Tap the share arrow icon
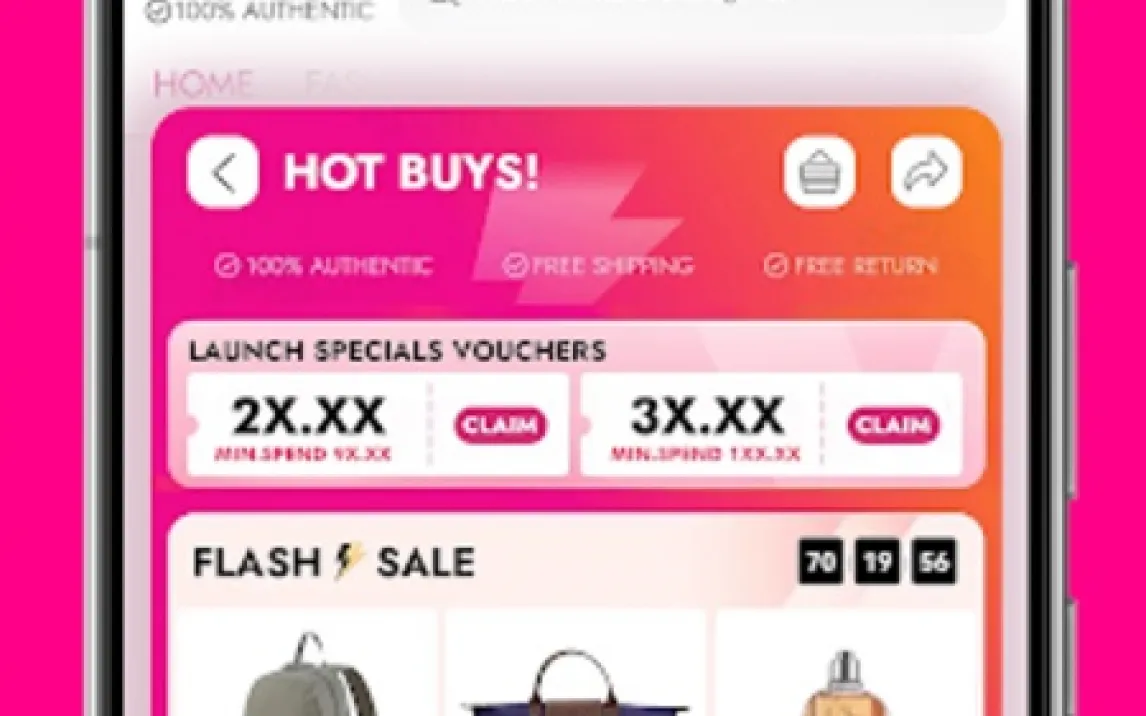 pos(926,172)
